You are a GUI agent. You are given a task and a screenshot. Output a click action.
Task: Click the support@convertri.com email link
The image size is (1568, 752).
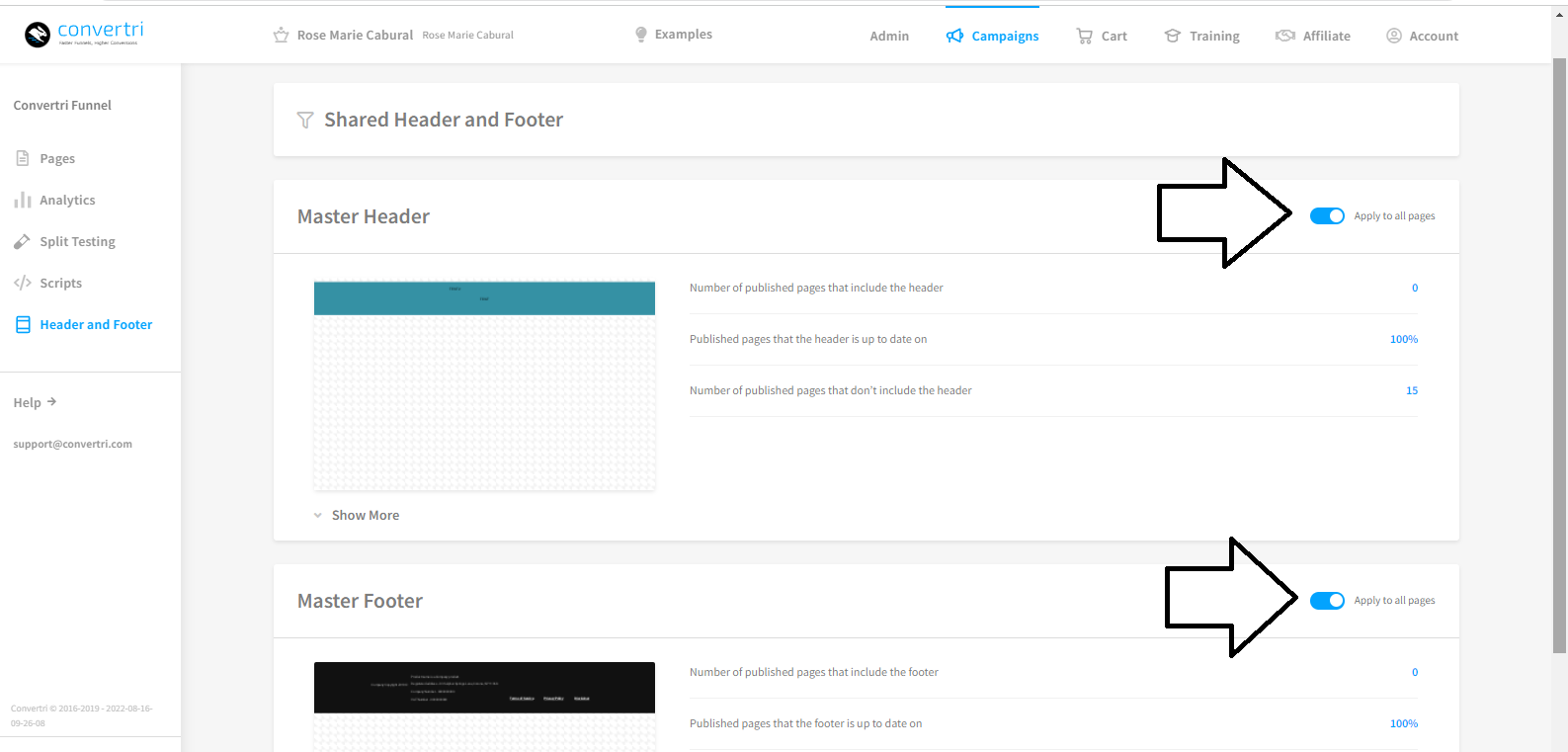(x=72, y=445)
